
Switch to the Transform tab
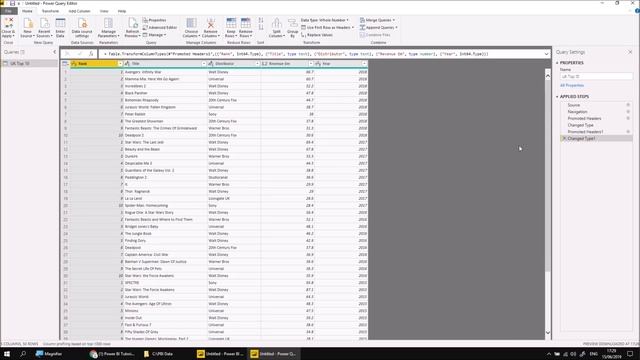point(50,11)
